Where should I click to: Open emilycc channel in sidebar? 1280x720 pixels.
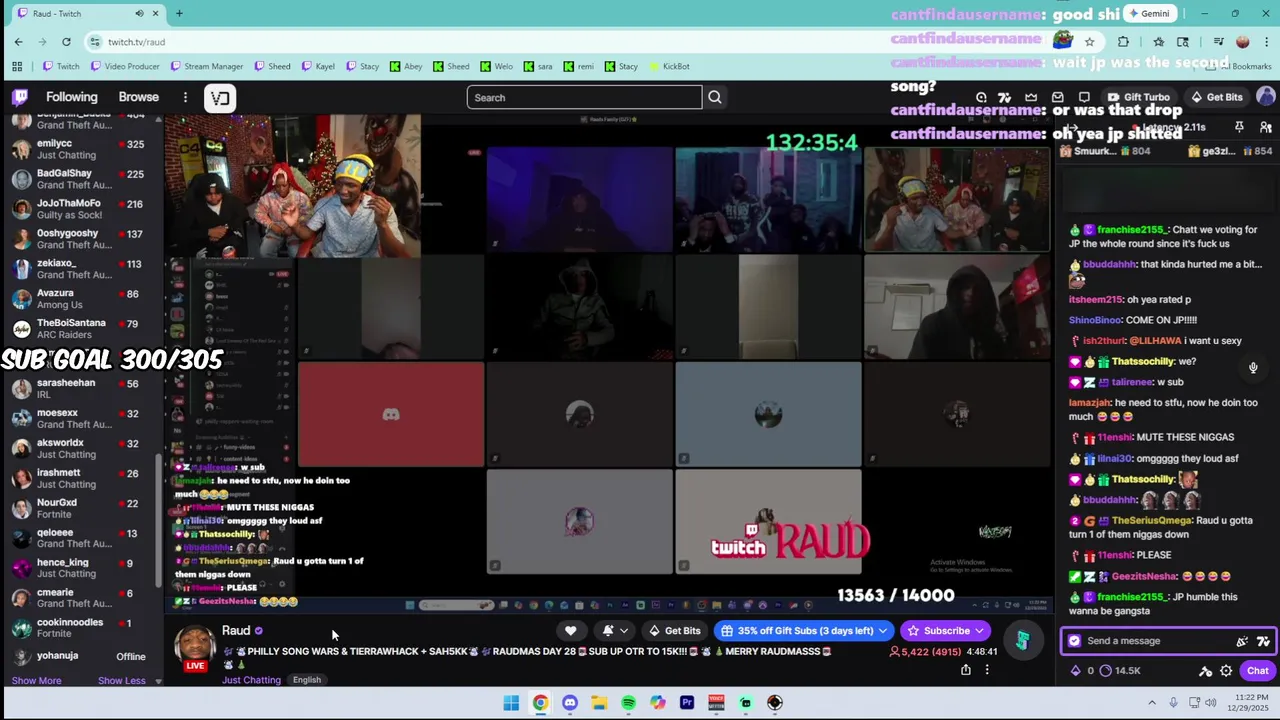(82, 149)
